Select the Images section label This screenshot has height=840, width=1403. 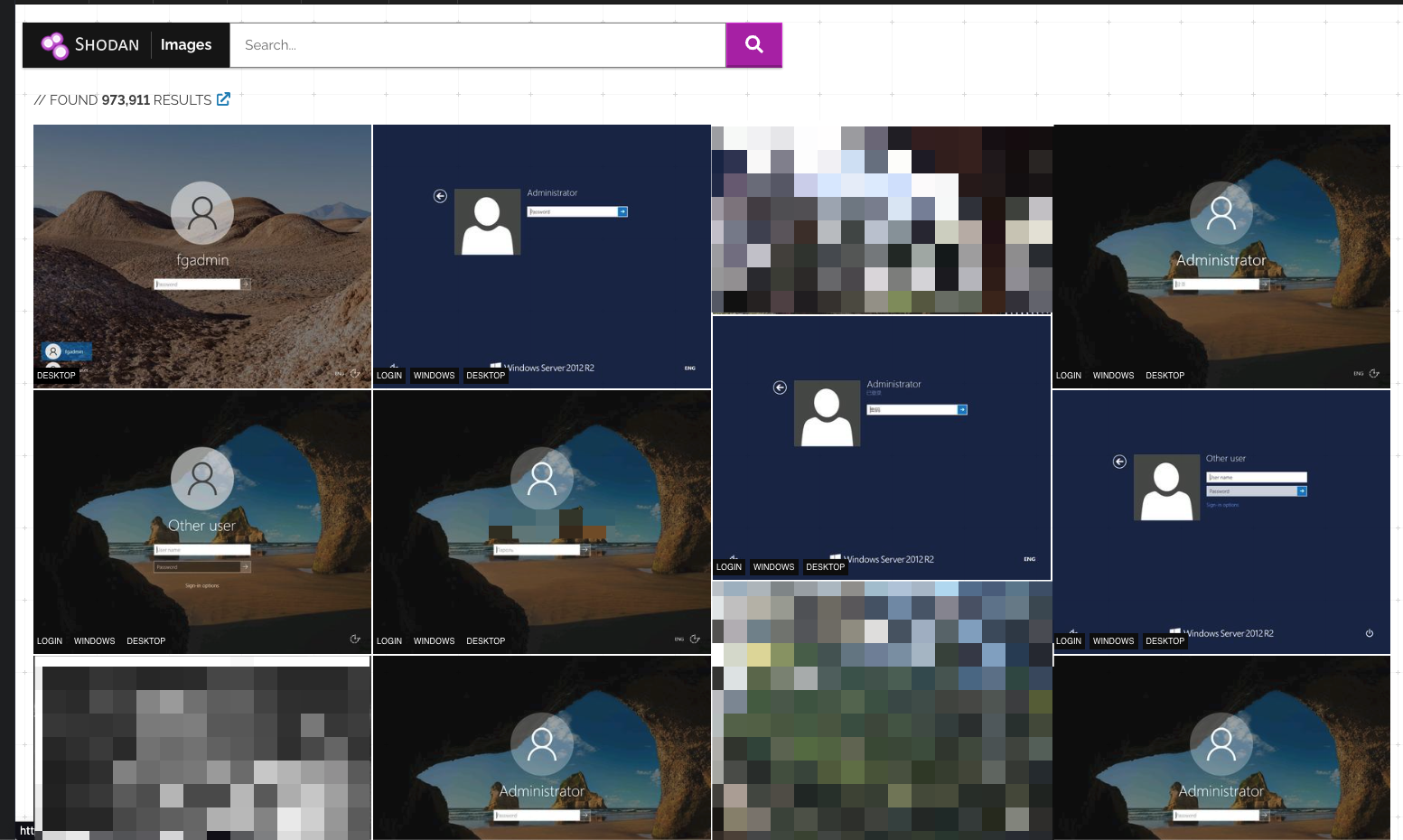[186, 45]
